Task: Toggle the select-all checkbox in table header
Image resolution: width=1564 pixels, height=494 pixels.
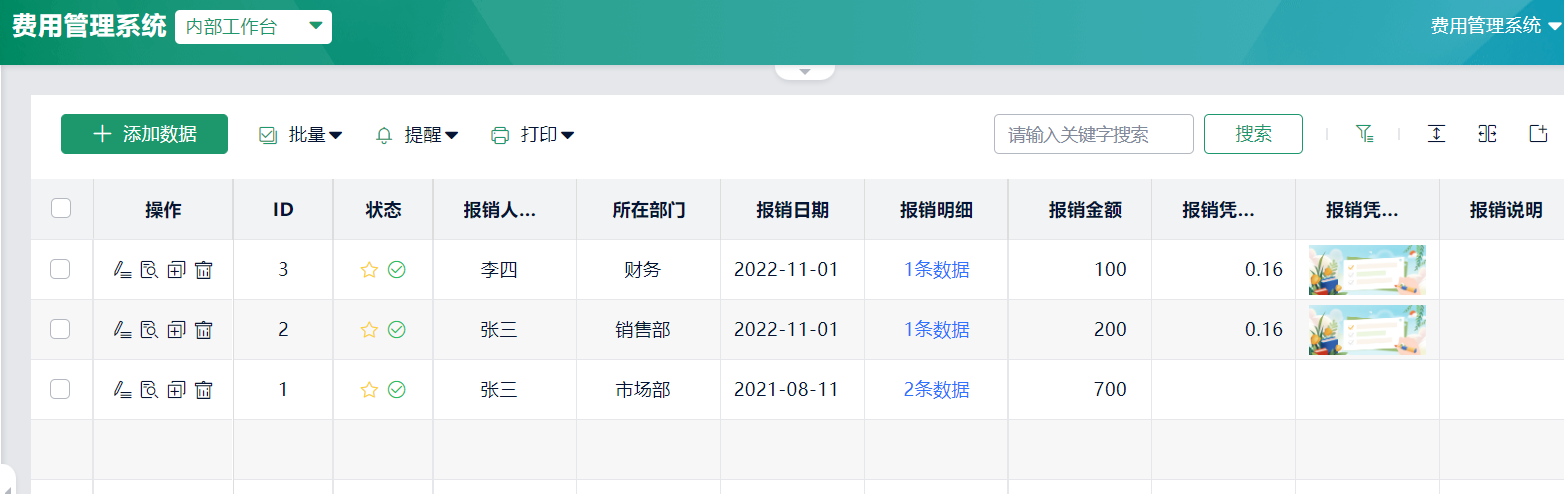Action: (61, 208)
